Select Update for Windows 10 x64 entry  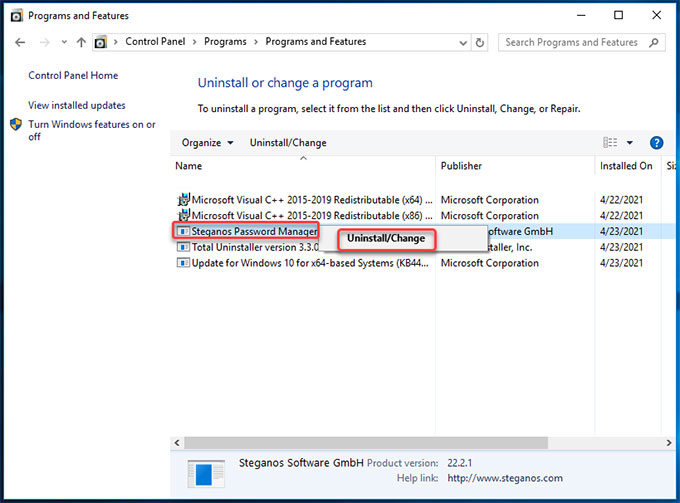[x=310, y=263]
